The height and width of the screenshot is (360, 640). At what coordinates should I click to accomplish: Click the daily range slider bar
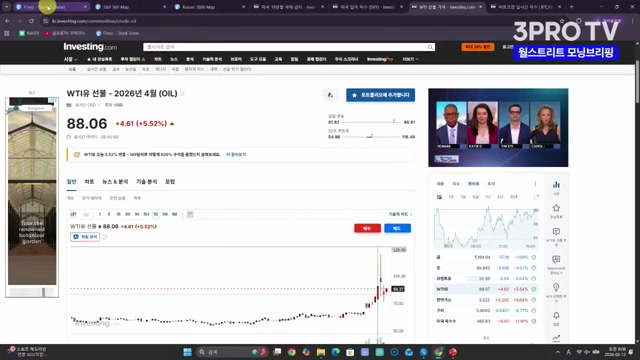[x=371, y=122]
